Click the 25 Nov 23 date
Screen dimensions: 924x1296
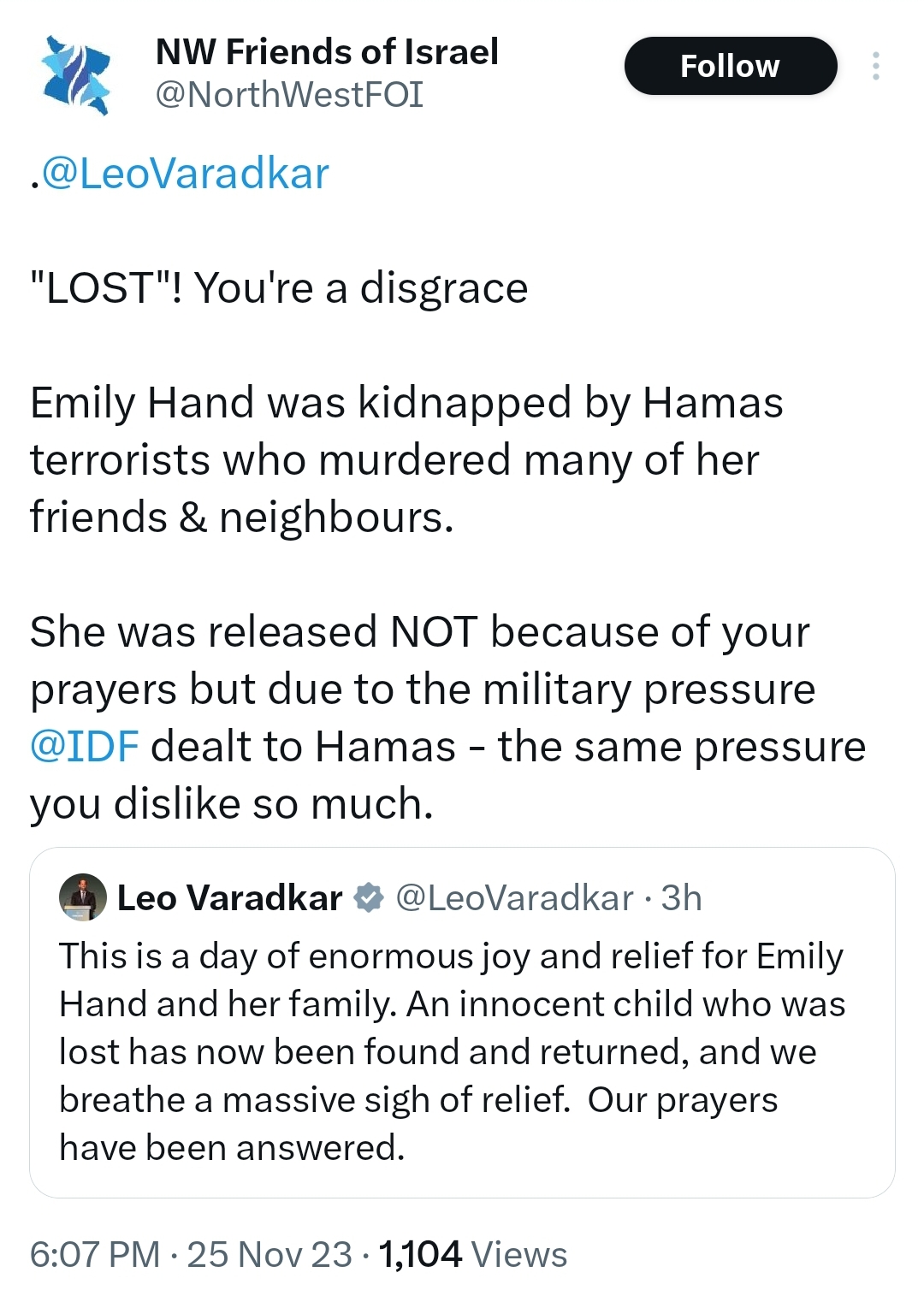269,1255
